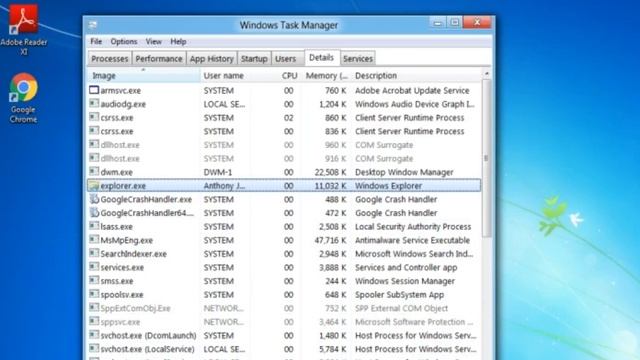Click the lsass.exe process icon
The image size is (640, 360).
click(x=94, y=226)
